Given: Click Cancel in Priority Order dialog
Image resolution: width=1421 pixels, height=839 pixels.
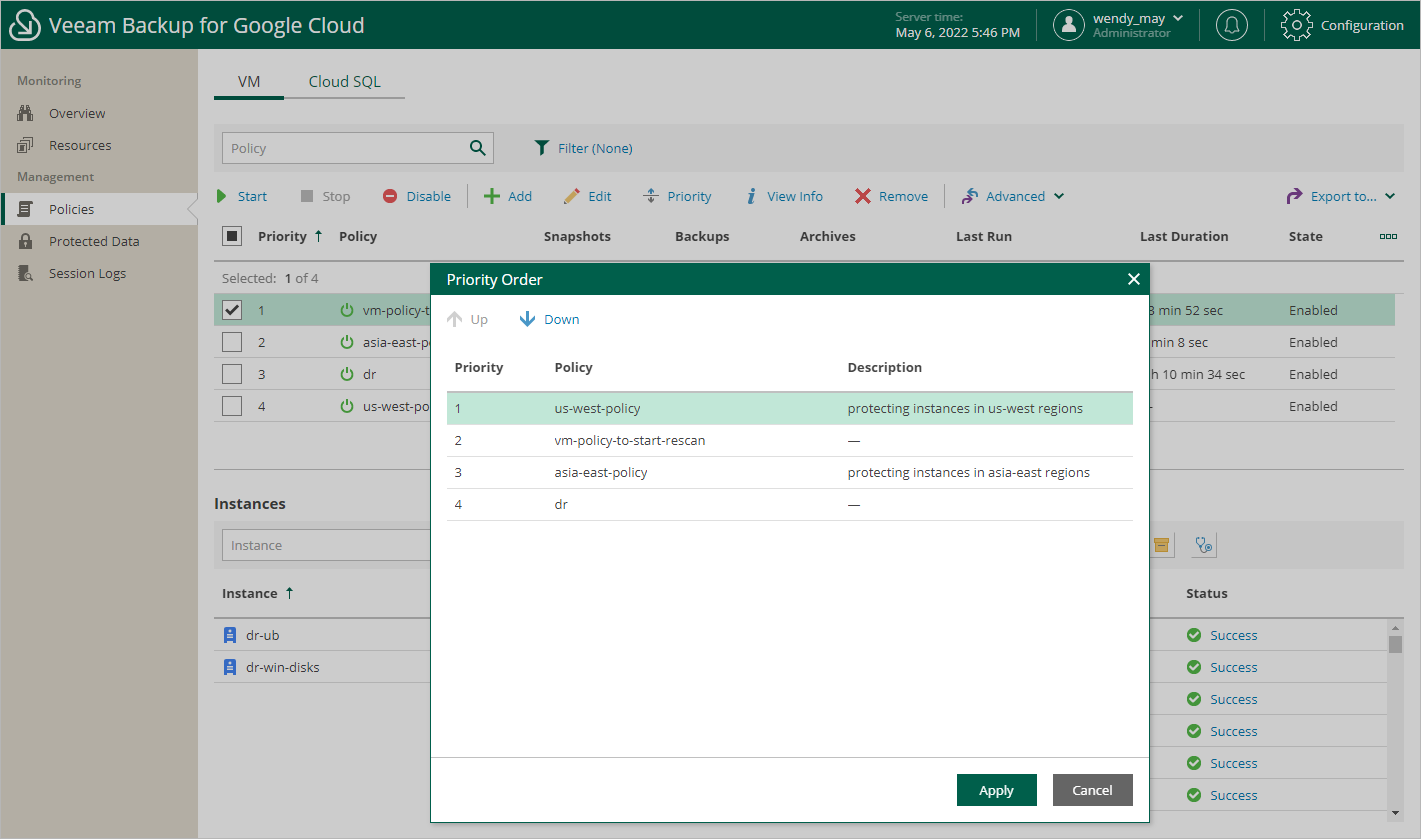Looking at the screenshot, I should coord(1092,790).
